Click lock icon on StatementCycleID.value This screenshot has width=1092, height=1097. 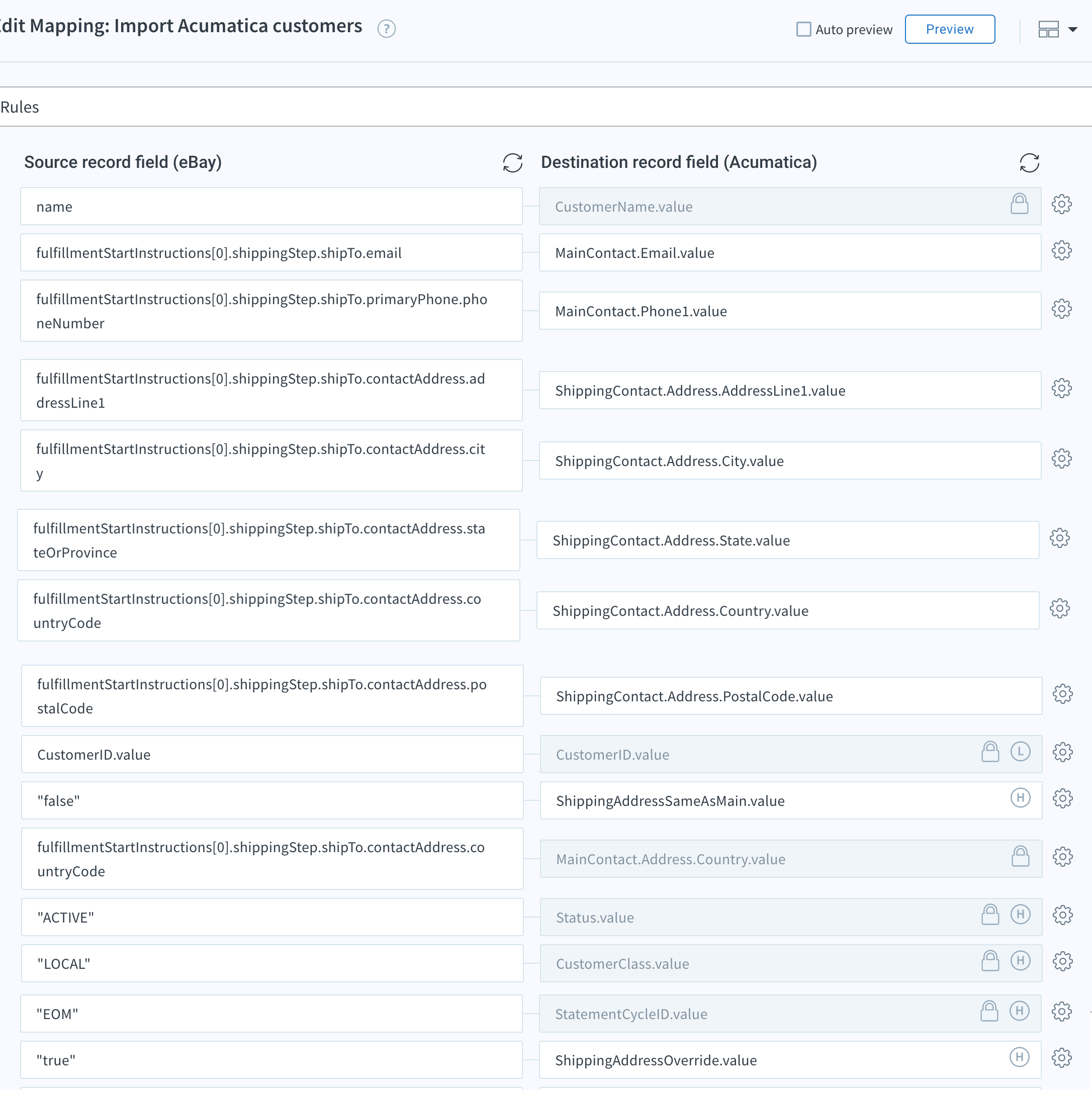click(988, 1011)
